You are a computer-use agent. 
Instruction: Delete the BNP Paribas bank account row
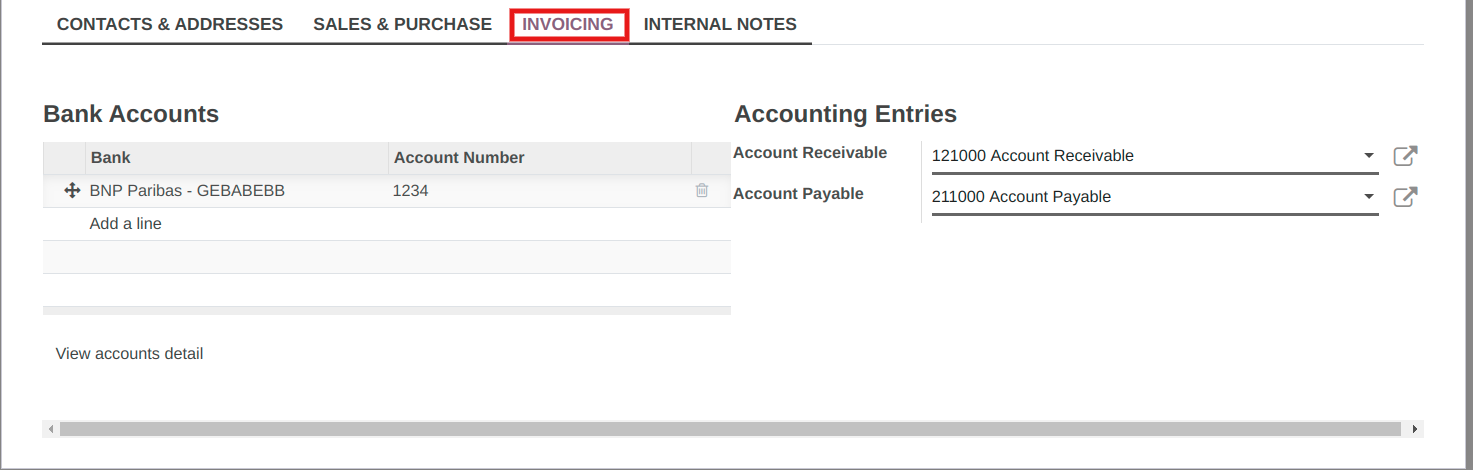coord(702,190)
